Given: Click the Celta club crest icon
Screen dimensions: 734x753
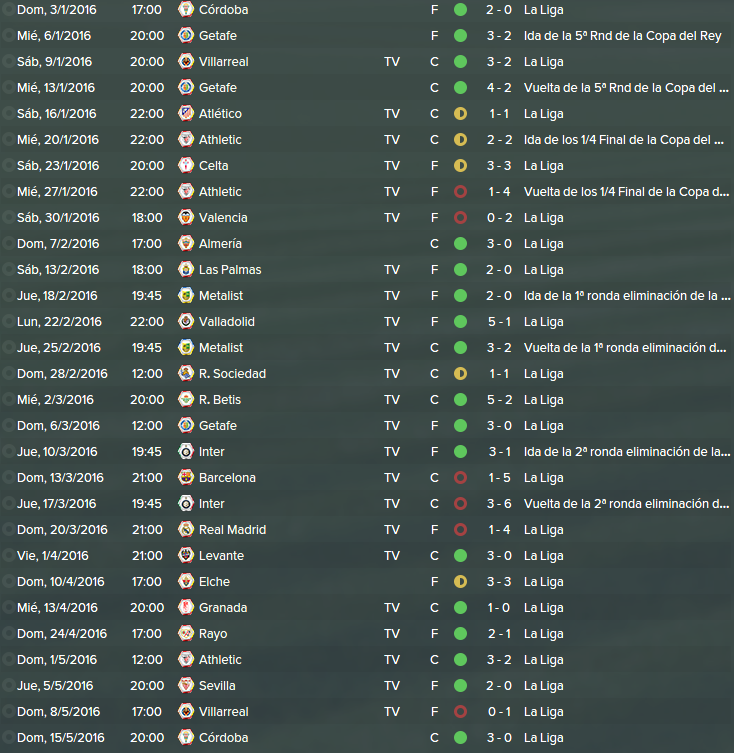Looking at the screenshot, I should pyautogui.click(x=186, y=165).
